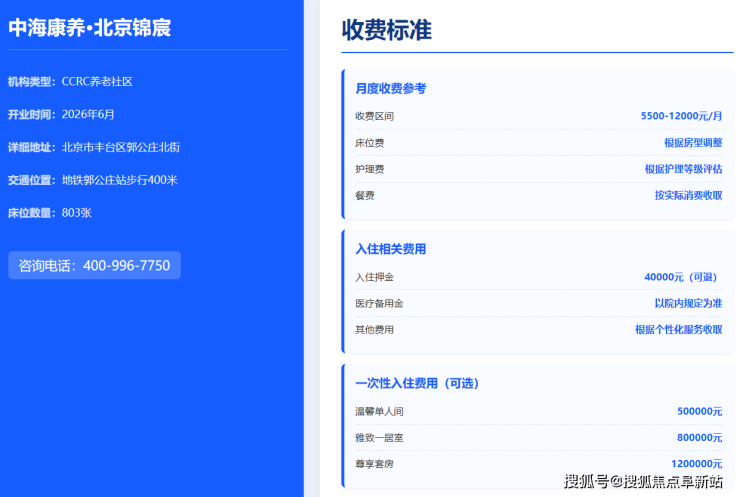Click the value 根据个性化服务收取
Image resolution: width=740 pixels, height=497 pixels.
coord(679,329)
